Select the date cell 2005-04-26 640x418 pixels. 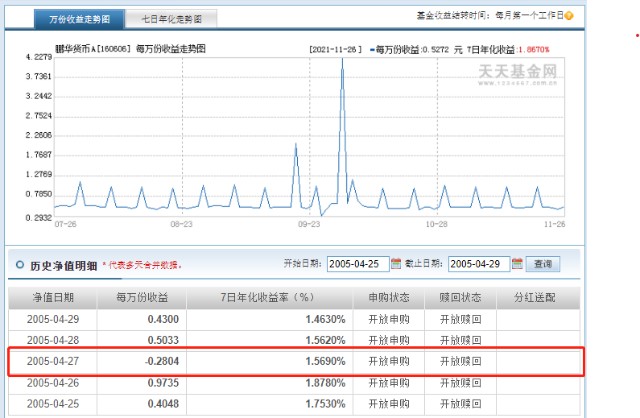(53, 383)
